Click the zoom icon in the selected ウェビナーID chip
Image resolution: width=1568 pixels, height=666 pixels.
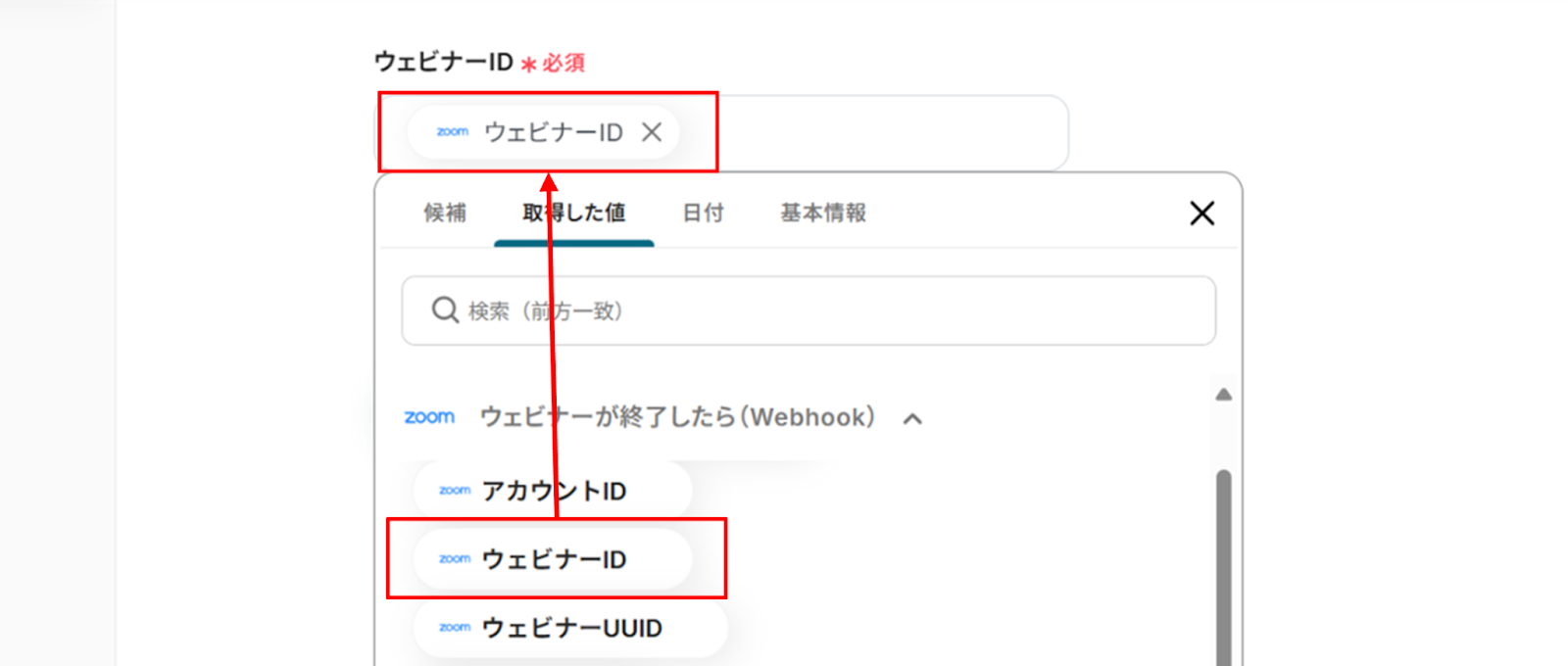tap(453, 132)
